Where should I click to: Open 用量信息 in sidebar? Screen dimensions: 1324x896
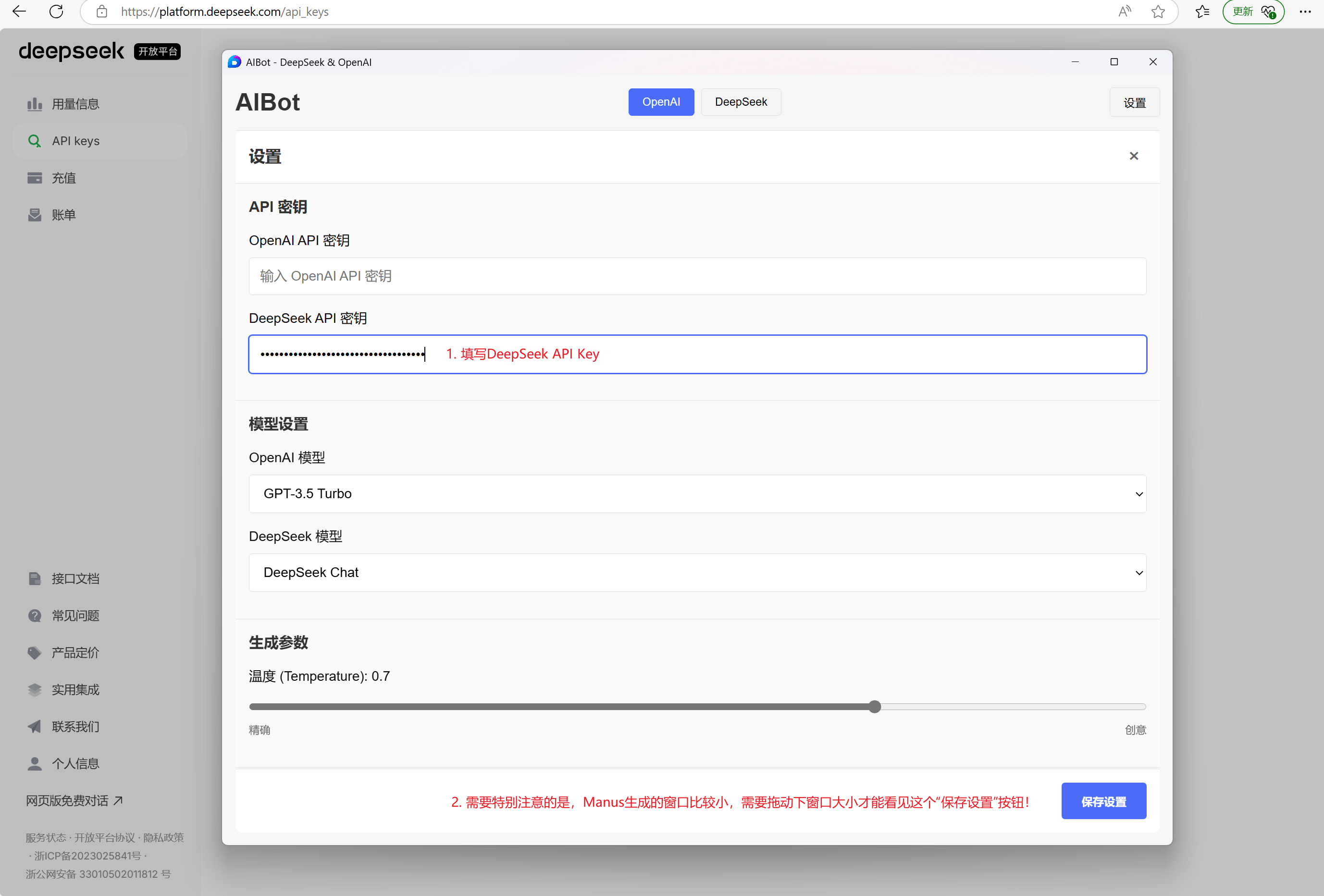pyautogui.click(x=99, y=104)
